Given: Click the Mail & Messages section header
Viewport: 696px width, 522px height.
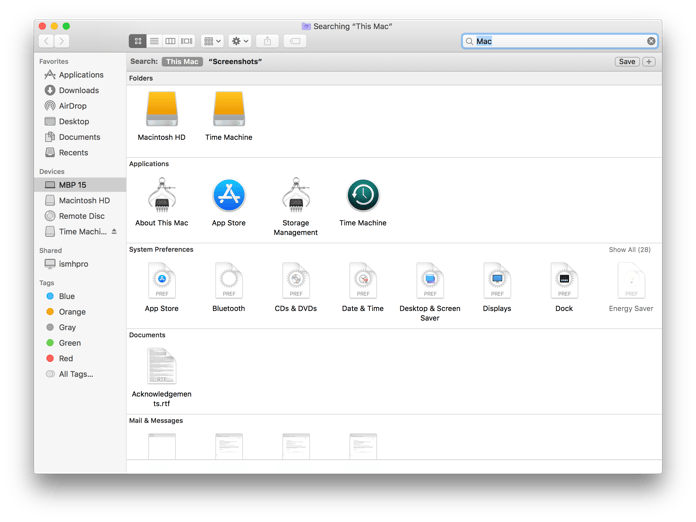Looking at the screenshot, I should pyautogui.click(x=156, y=420).
